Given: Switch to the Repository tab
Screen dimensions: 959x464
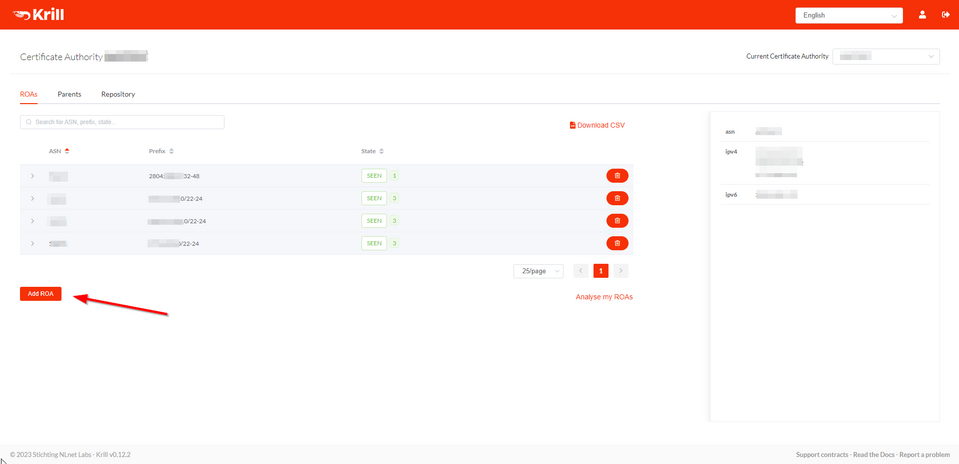Looking at the screenshot, I should [118, 94].
